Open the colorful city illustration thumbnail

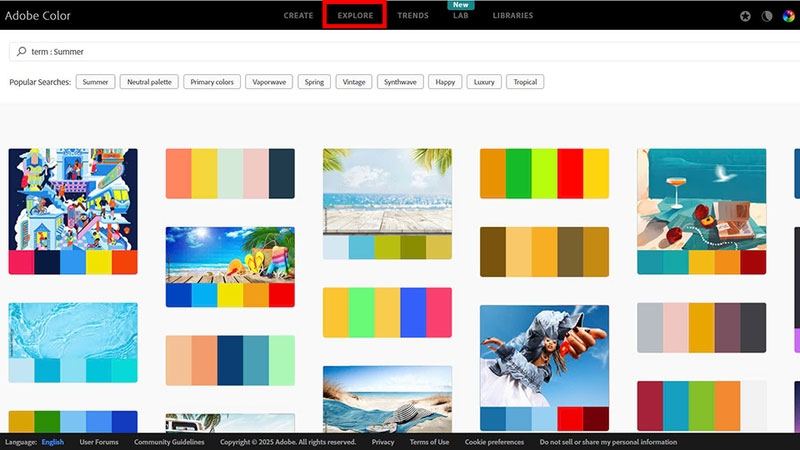73,199
